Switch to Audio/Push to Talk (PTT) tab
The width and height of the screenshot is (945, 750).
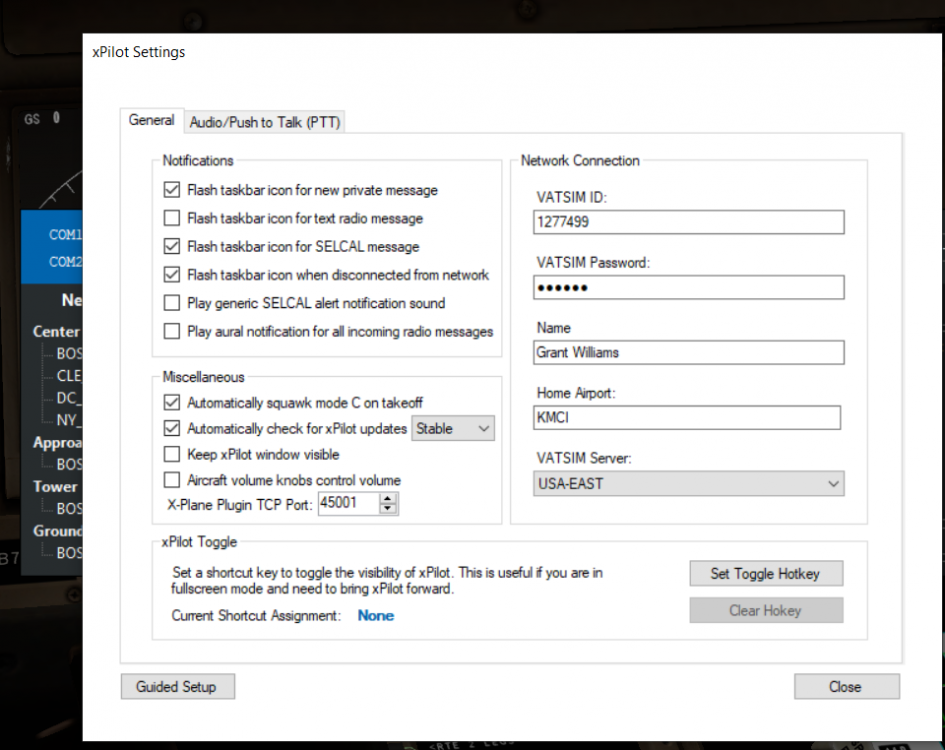click(x=265, y=122)
